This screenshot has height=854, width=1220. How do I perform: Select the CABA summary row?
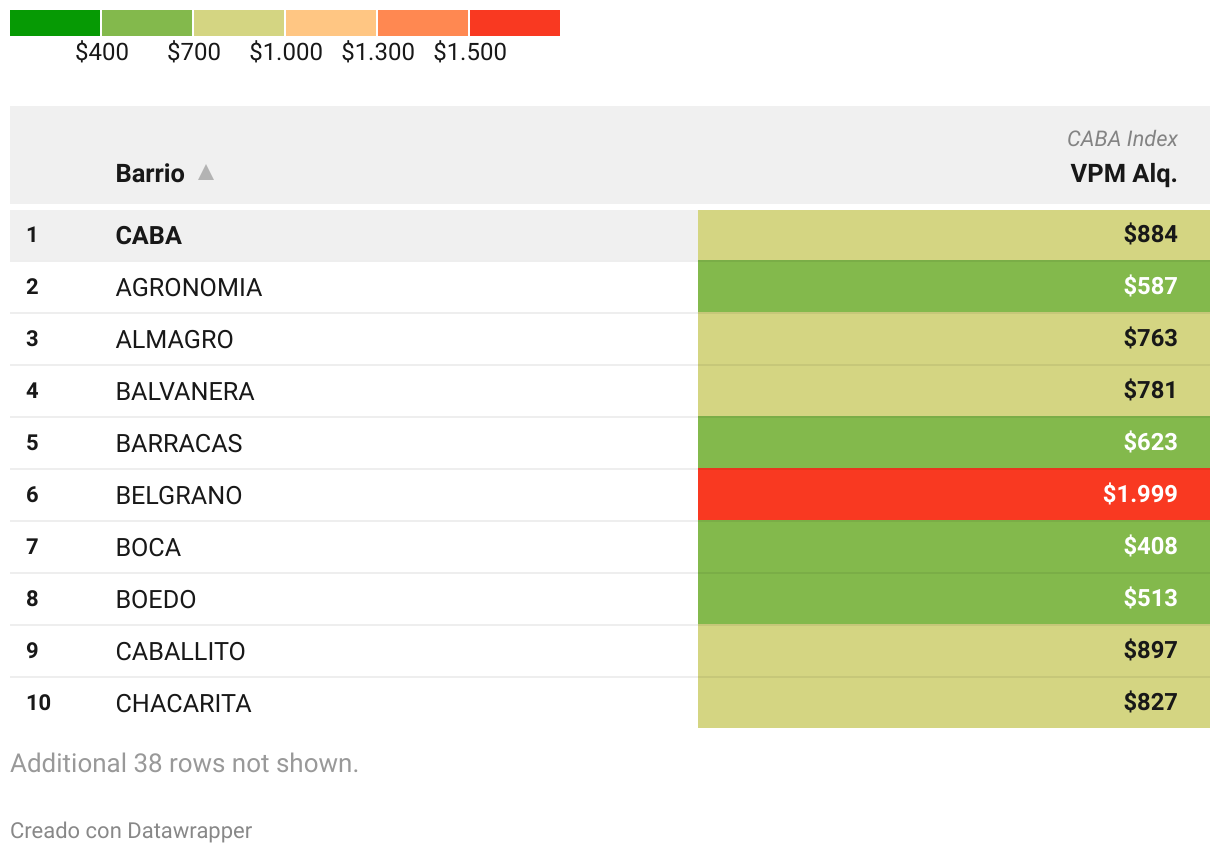610,235
